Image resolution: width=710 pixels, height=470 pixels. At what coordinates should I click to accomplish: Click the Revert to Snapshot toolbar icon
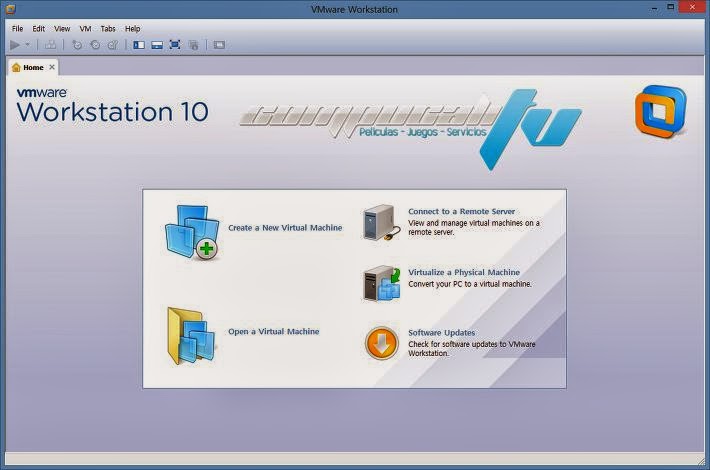95,45
